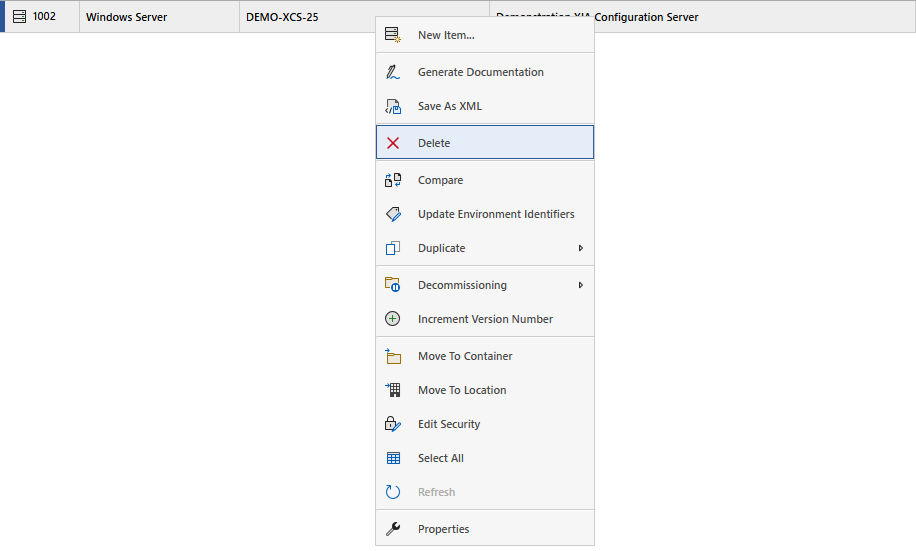Select the Duplicate menu entry
This screenshot has height=551, width=916.
[441, 248]
